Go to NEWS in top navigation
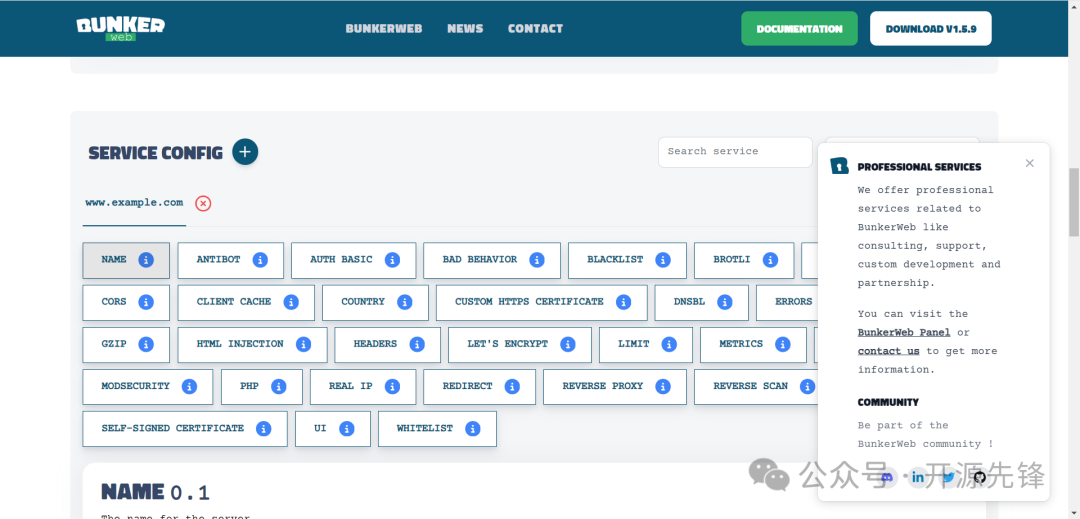The width and height of the screenshot is (1080, 519). [465, 29]
